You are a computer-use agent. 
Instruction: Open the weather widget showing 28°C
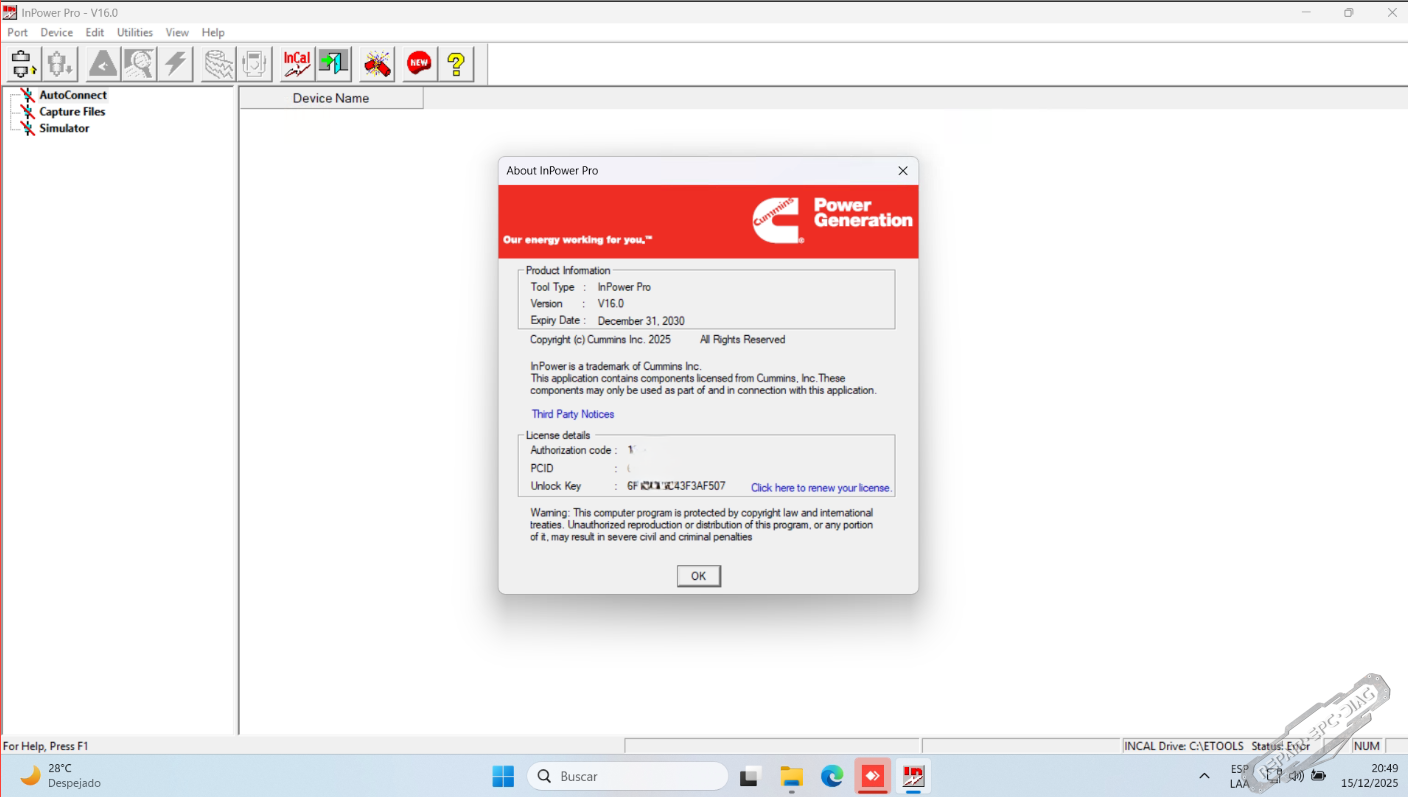pyautogui.click(x=60, y=776)
